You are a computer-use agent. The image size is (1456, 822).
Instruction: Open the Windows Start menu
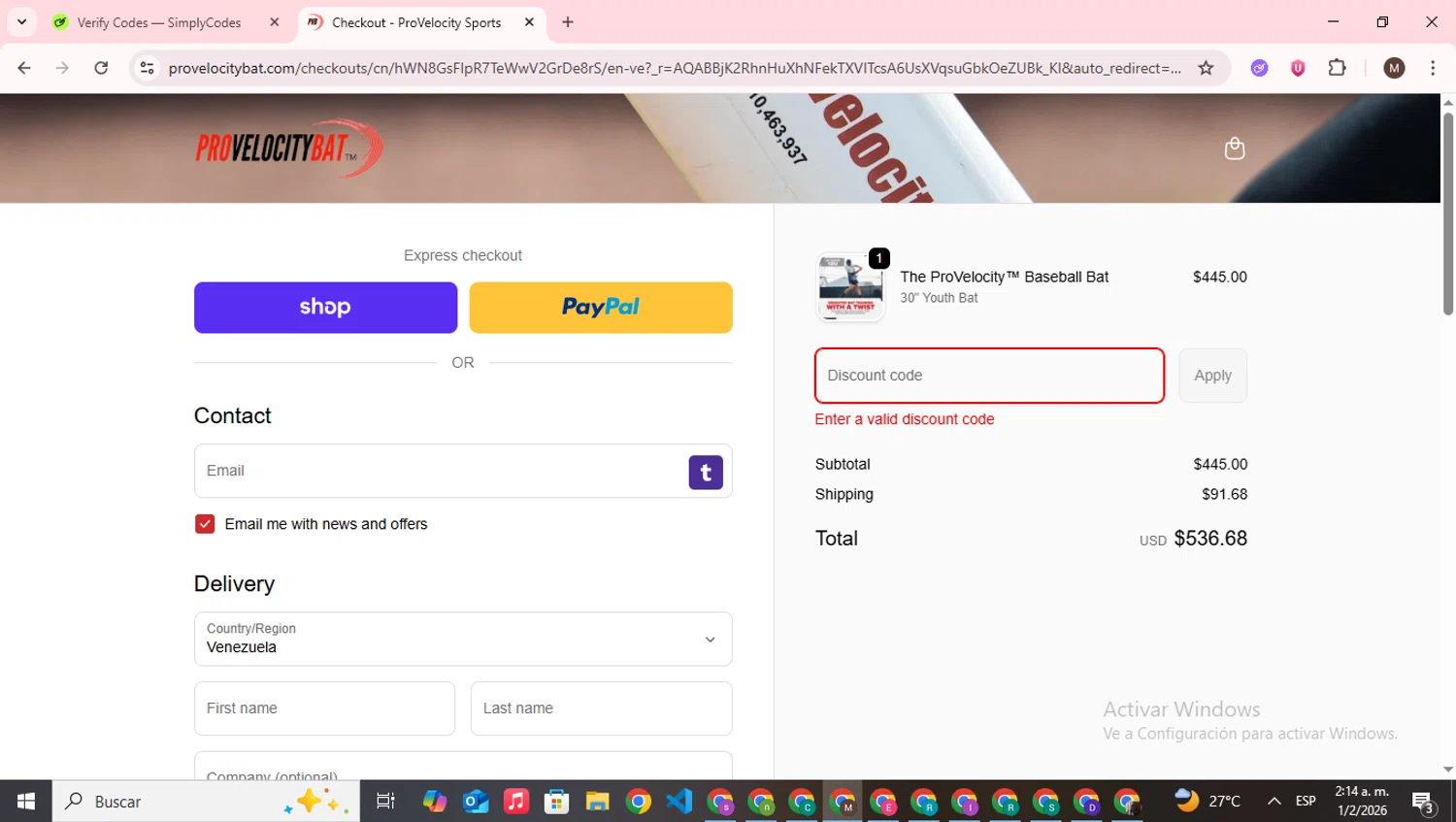click(26, 802)
